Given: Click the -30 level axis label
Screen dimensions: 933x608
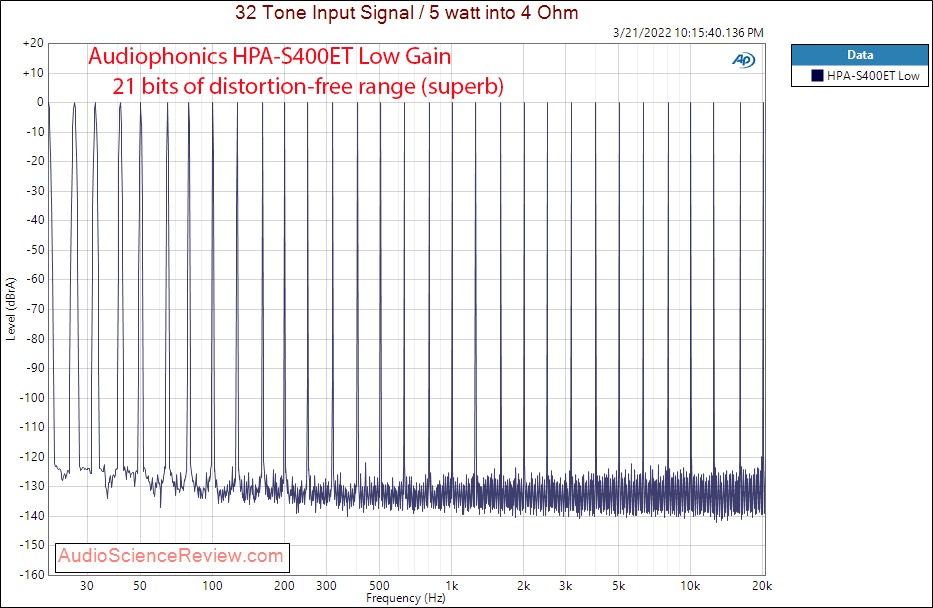Looking at the screenshot, I should (35, 190).
